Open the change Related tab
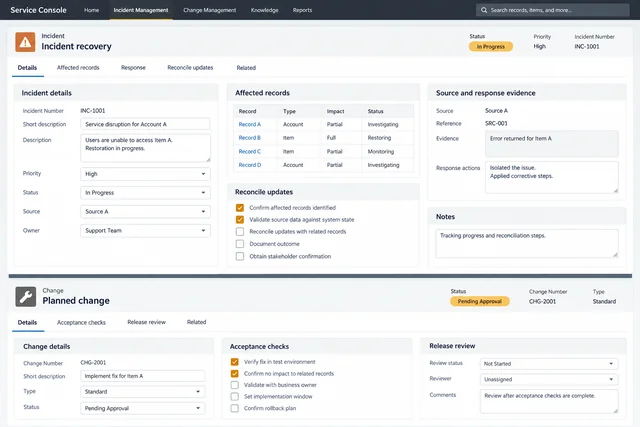Image resolution: width=640 pixels, height=427 pixels. click(x=196, y=322)
